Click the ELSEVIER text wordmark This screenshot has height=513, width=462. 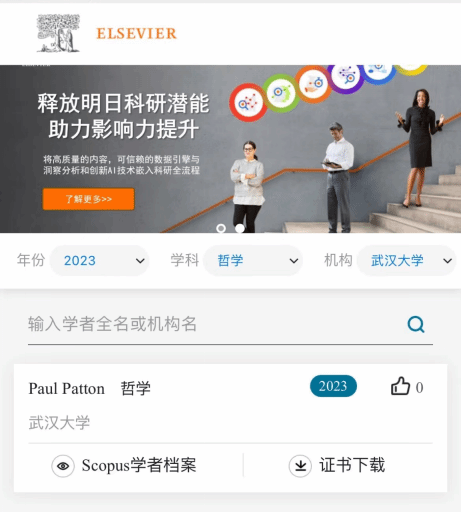(136, 34)
